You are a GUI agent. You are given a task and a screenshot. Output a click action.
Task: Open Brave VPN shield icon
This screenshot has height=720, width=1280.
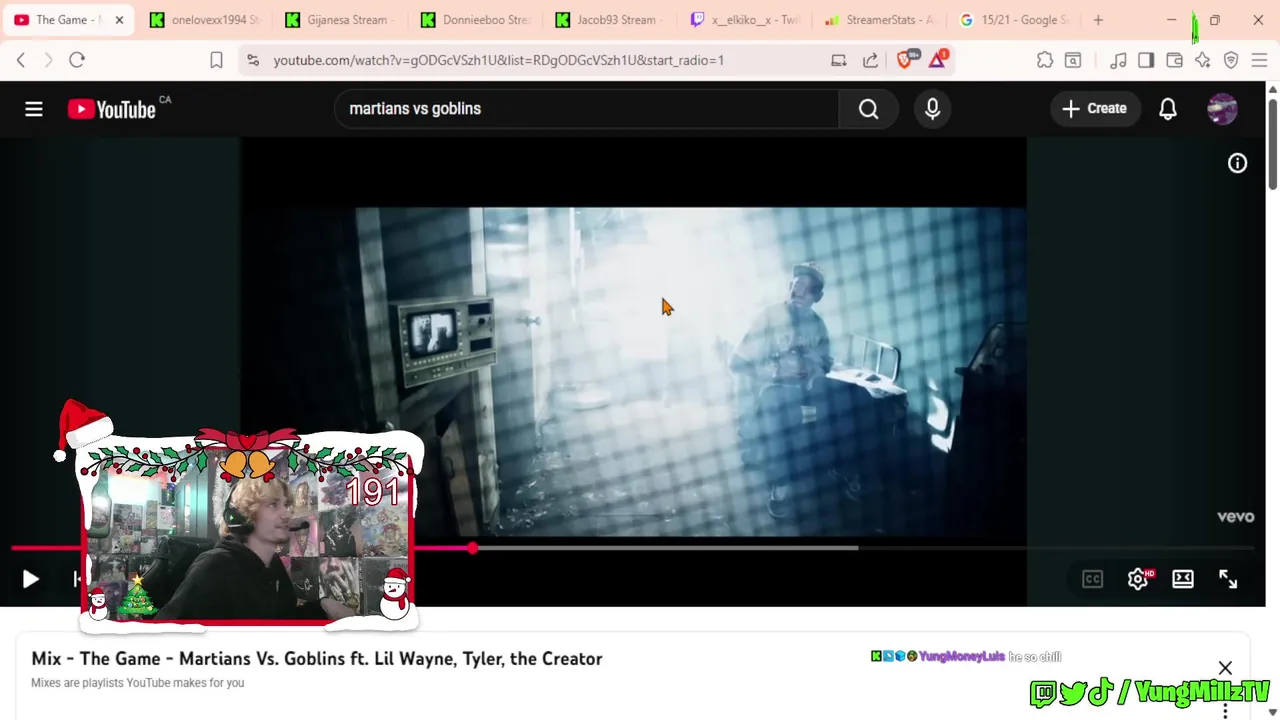(x=1231, y=60)
